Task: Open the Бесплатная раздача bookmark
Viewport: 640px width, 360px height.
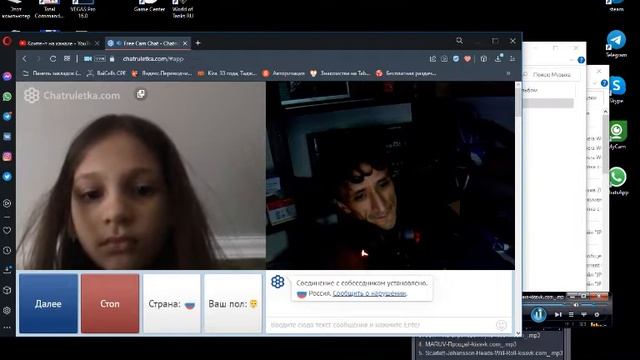Action: (407, 73)
